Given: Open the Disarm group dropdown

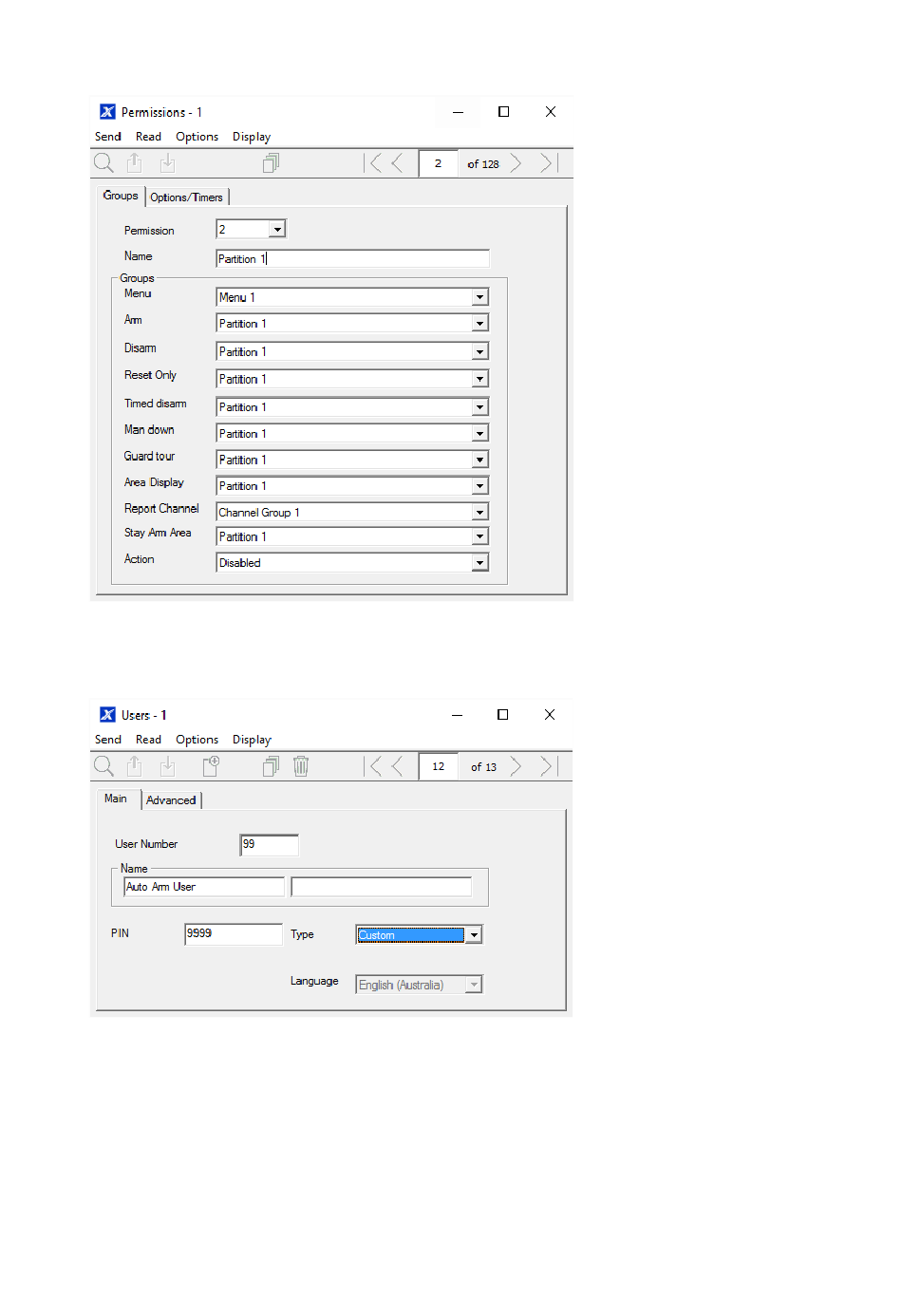Looking at the screenshot, I should click(x=480, y=352).
